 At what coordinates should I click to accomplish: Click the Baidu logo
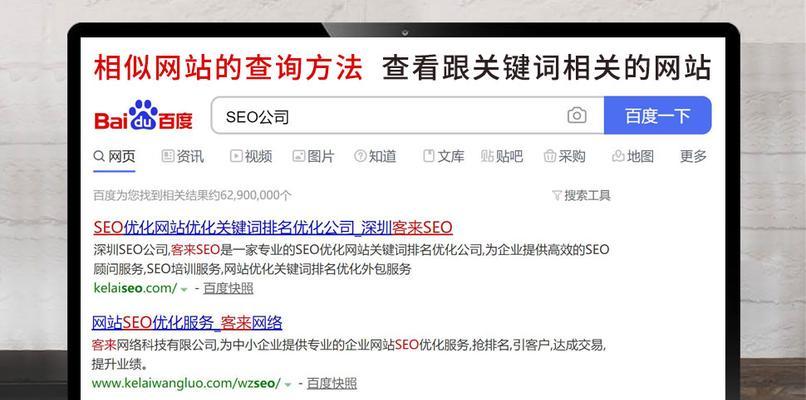pos(143,115)
